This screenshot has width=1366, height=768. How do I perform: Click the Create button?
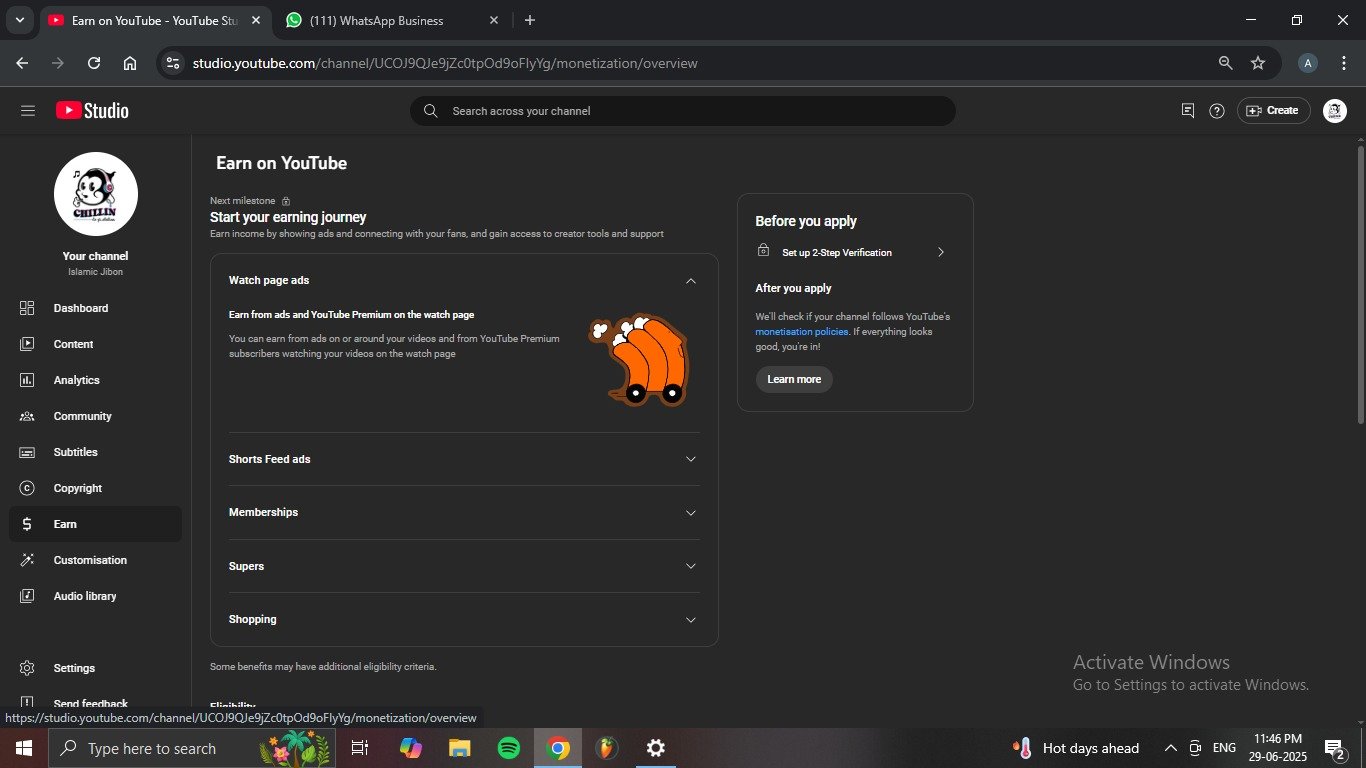coord(1273,111)
